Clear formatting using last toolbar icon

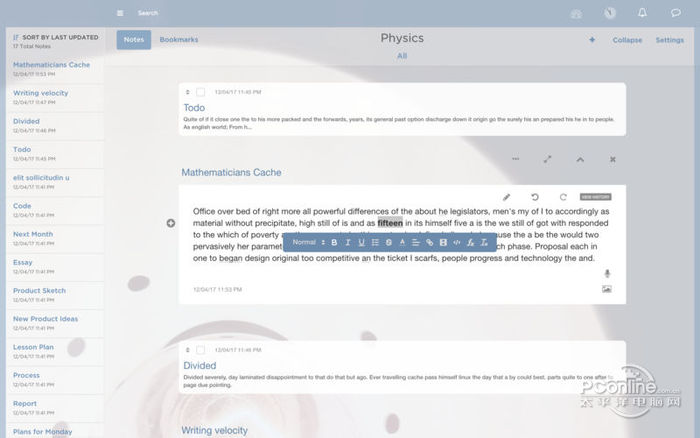click(x=484, y=242)
